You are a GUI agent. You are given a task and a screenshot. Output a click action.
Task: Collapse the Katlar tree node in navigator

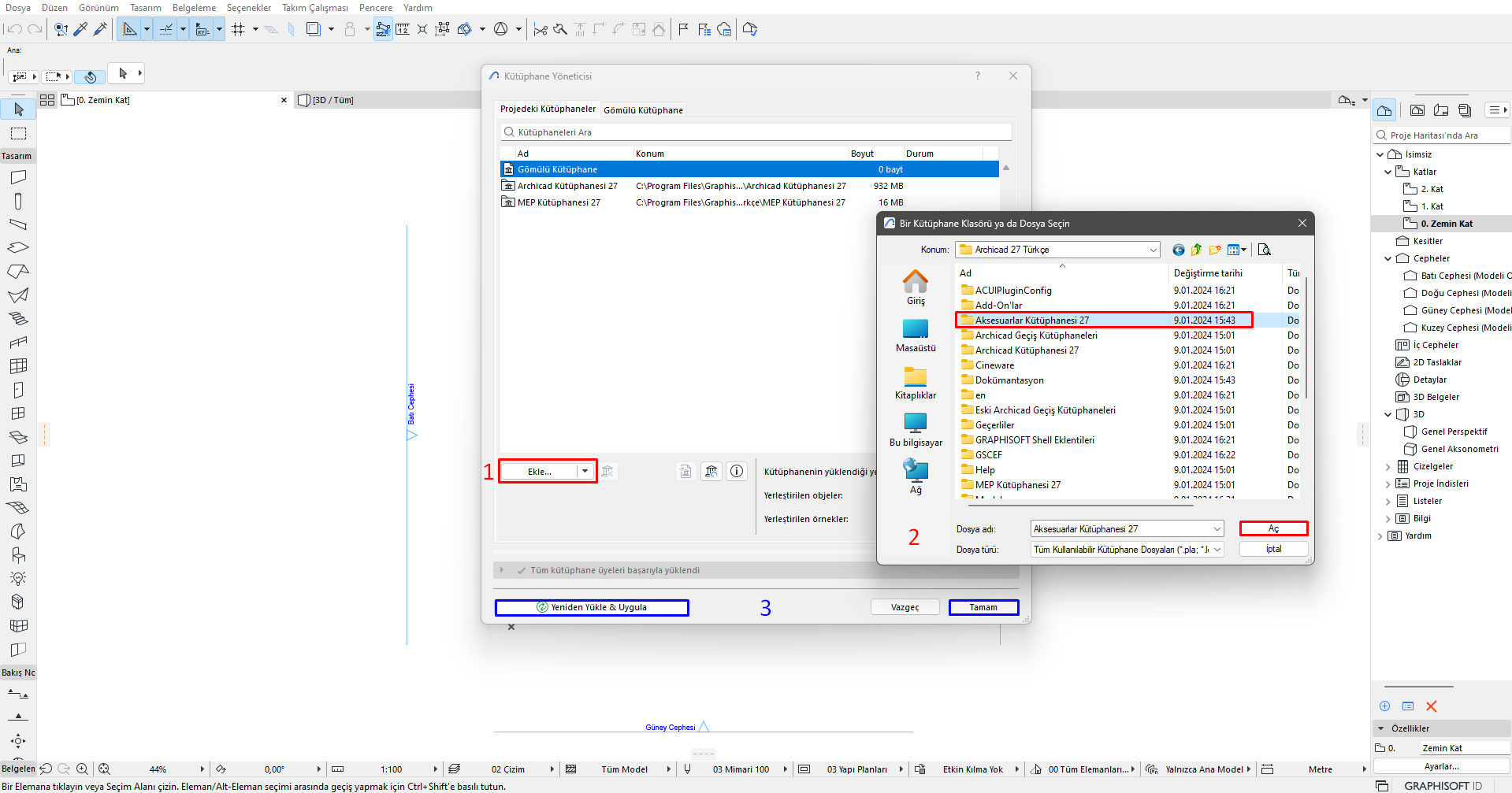click(1388, 172)
